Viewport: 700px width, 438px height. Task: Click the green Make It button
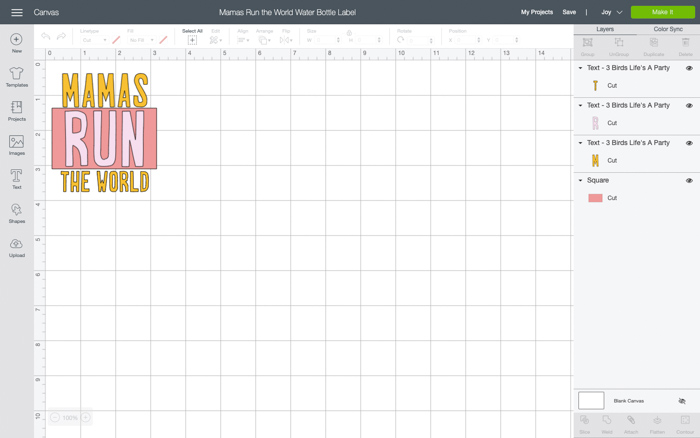tap(662, 13)
